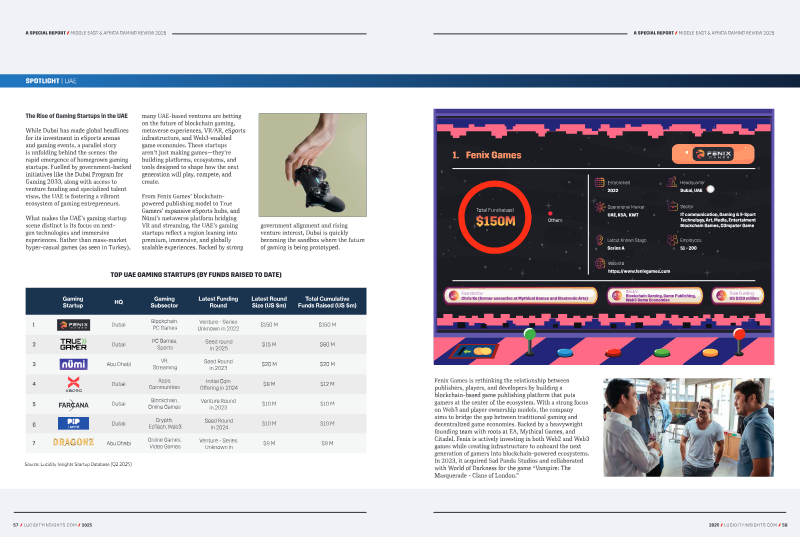Click the $12 M cumulative funds cell
The width and height of the screenshot is (800, 537).
click(x=327, y=384)
